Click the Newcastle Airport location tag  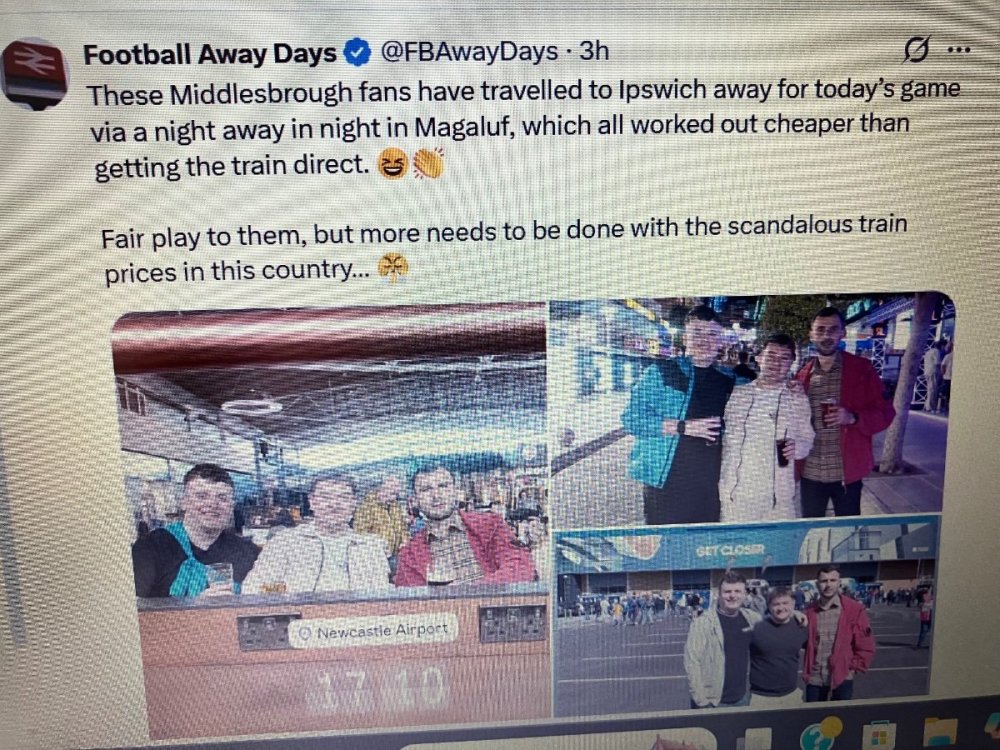(374, 631)
